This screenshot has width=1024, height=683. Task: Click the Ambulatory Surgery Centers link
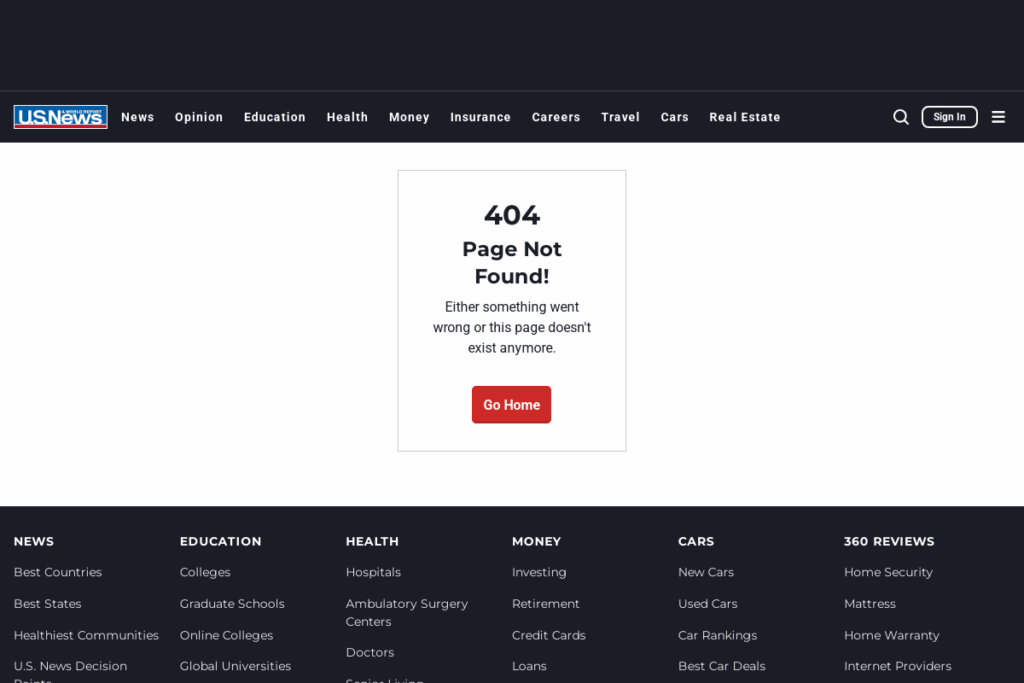406,612
